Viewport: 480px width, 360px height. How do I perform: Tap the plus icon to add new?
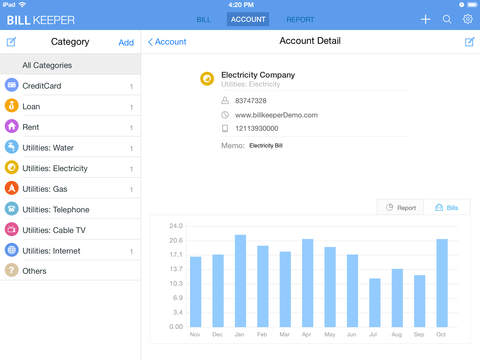coord(425,19)
